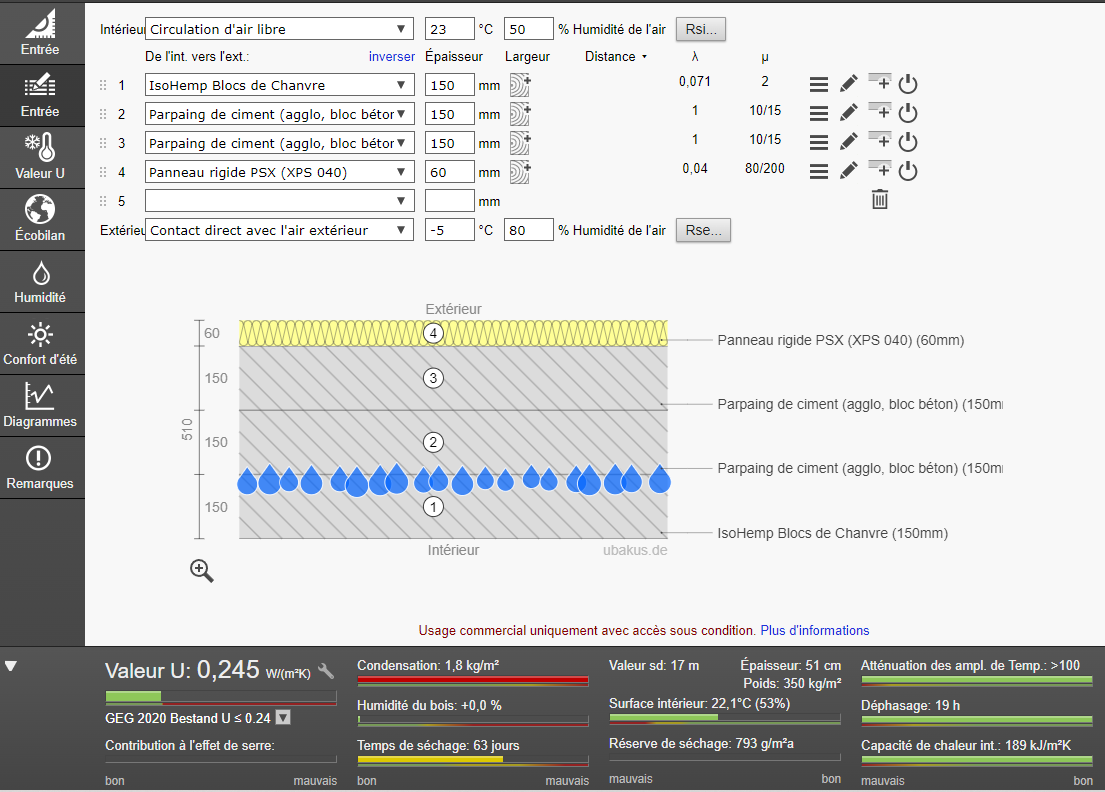Insert a layer after row 3 Parpaing
Screen dimensions: 1105x792
click(879, 139)
